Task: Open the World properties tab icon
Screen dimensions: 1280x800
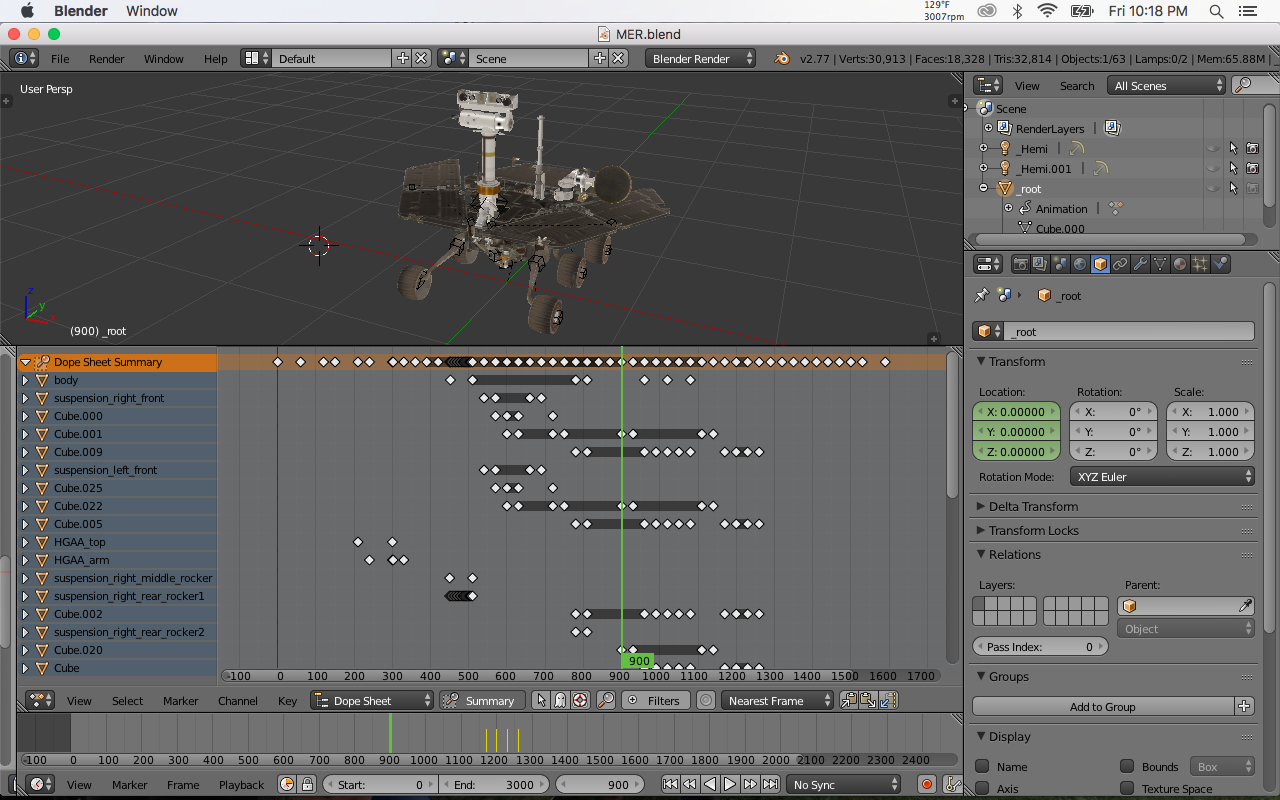Action: point(1081,265)
